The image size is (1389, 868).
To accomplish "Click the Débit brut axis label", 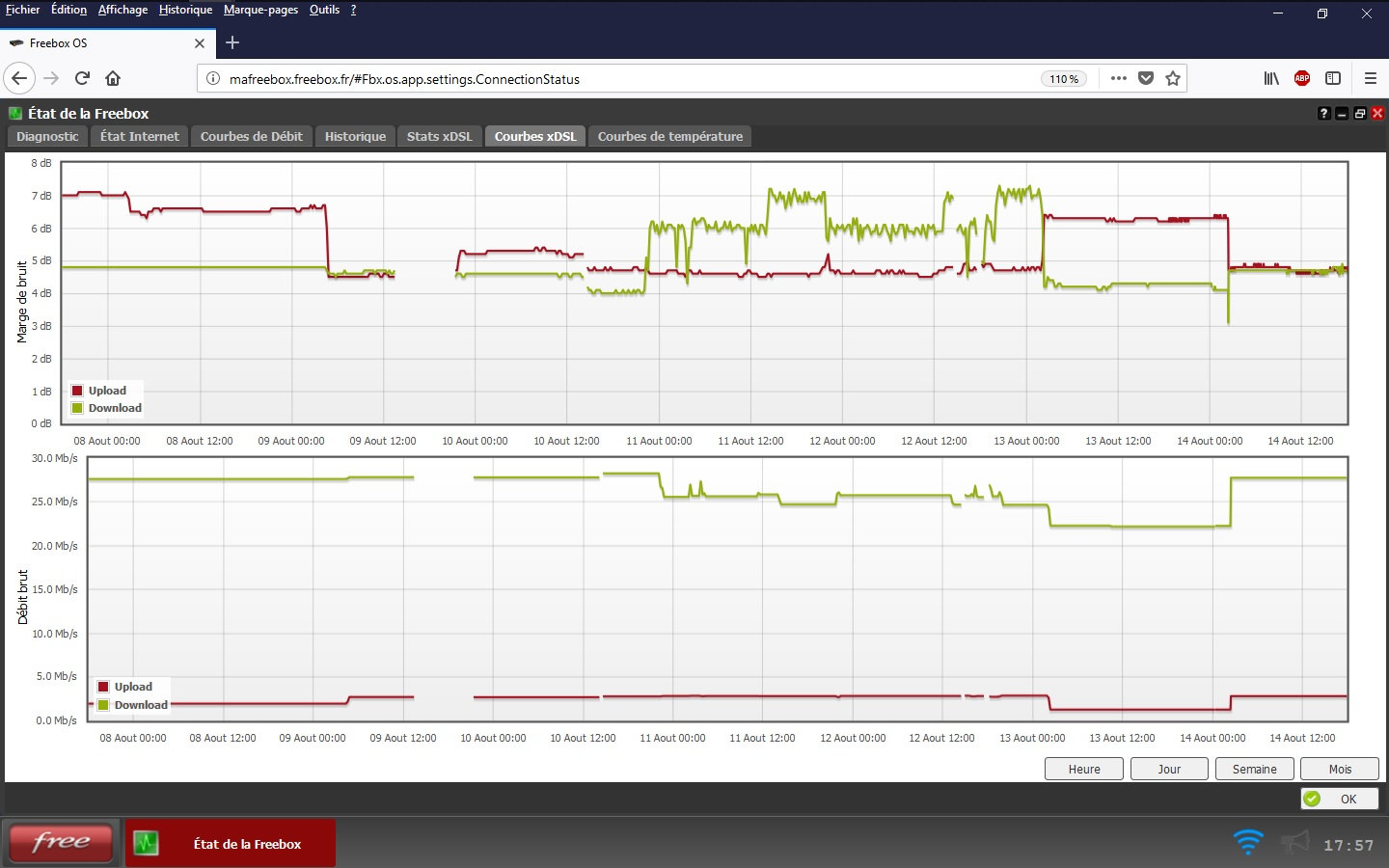I will click(x=22, y=597).
